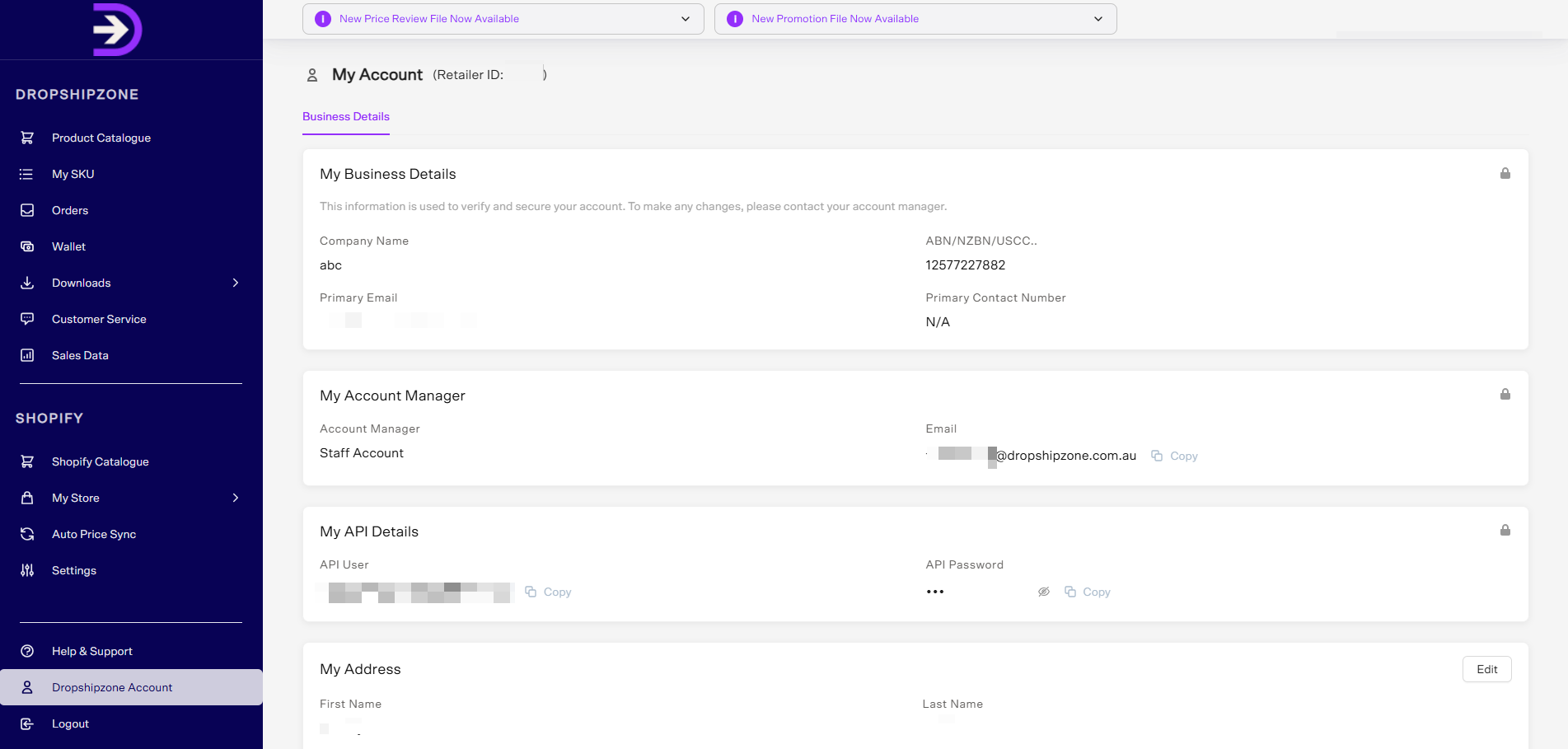The image size is (1568, 749).
Task: Click the Dropshipzone Account person icon
Action: (x=27, y=687)
